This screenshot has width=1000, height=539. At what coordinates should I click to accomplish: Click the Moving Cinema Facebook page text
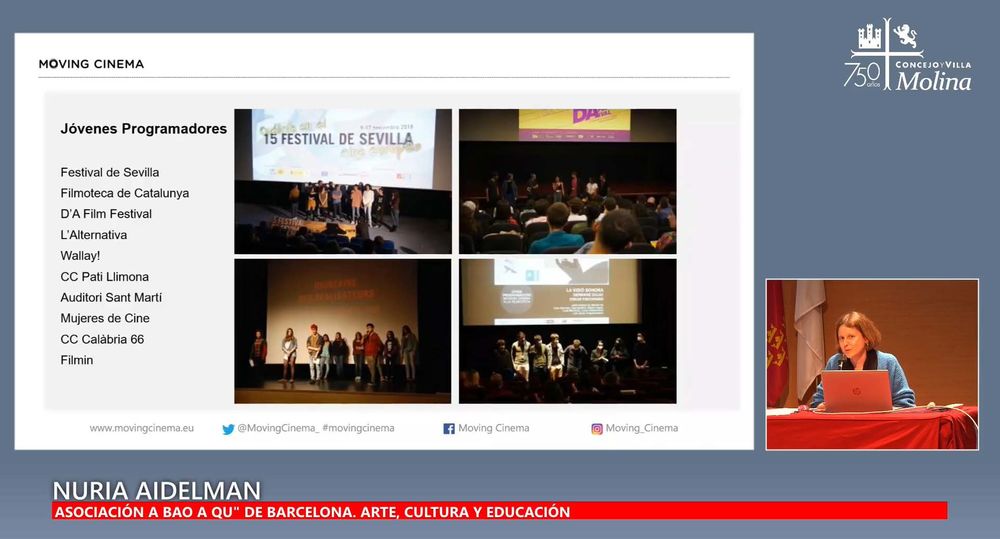click(494, 428)
